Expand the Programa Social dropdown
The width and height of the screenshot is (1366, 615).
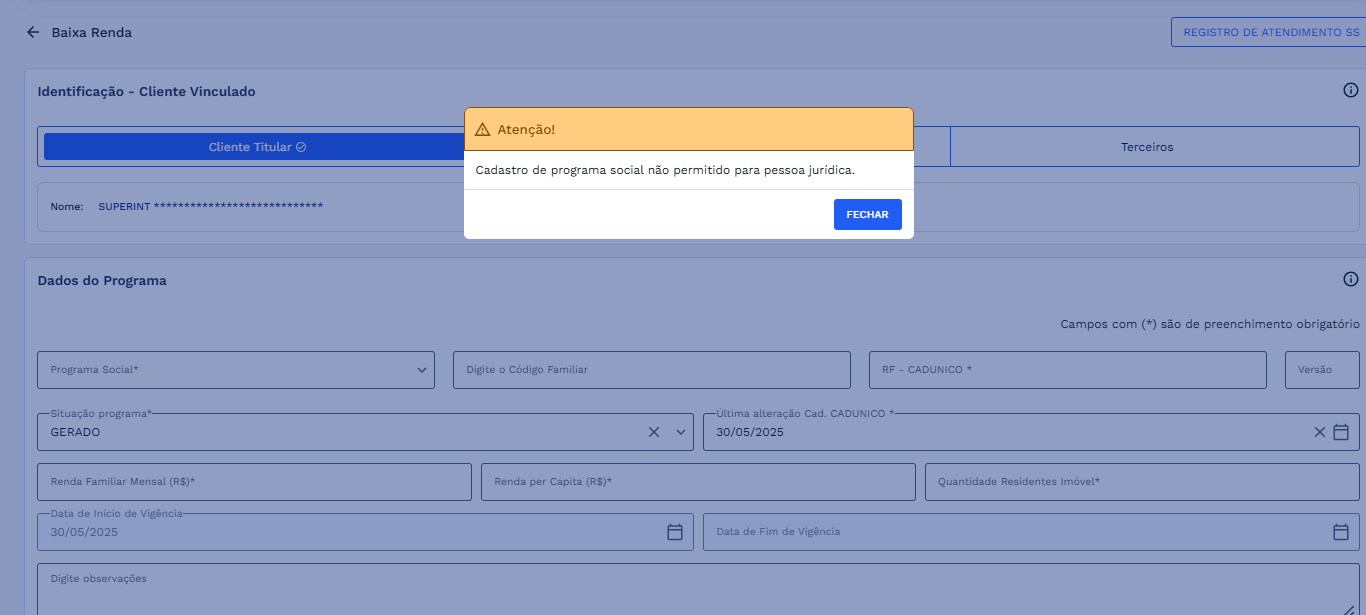[x=421, y=370]
